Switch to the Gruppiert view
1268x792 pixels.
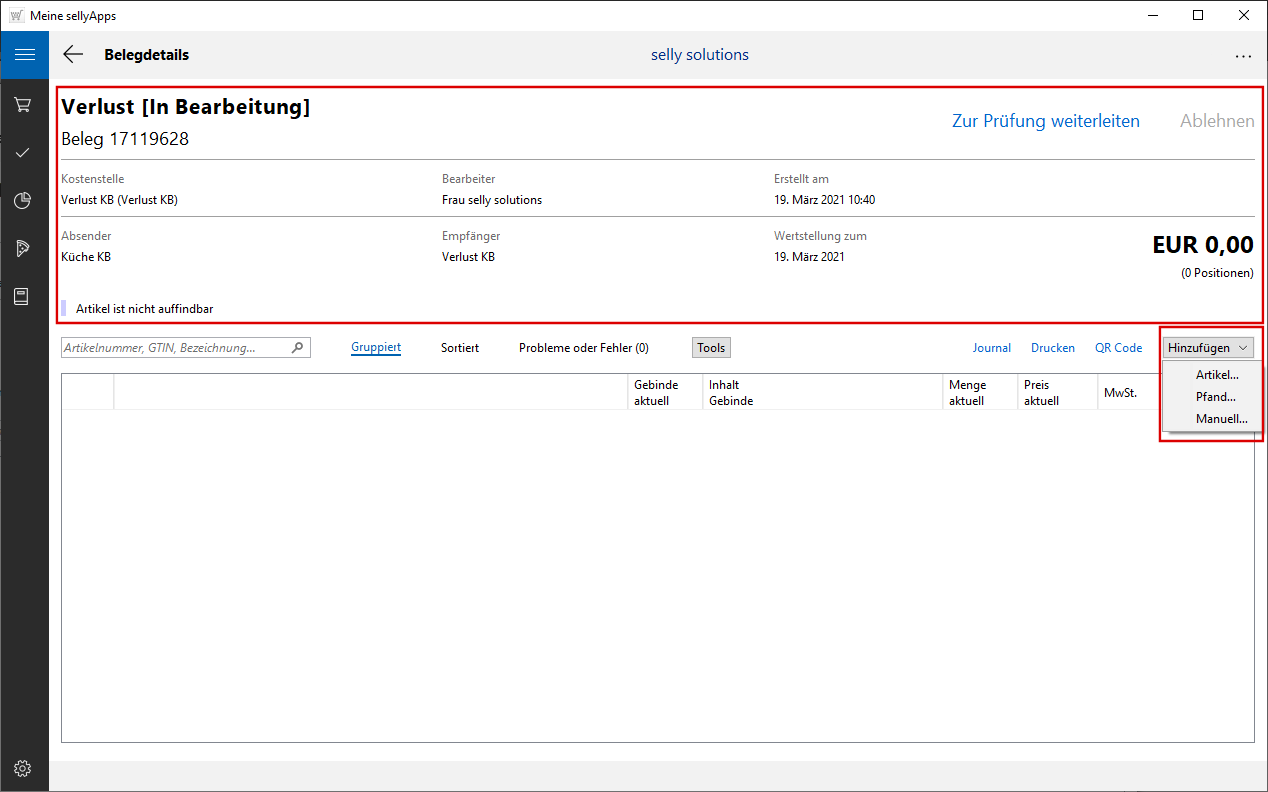click(376, 348)
